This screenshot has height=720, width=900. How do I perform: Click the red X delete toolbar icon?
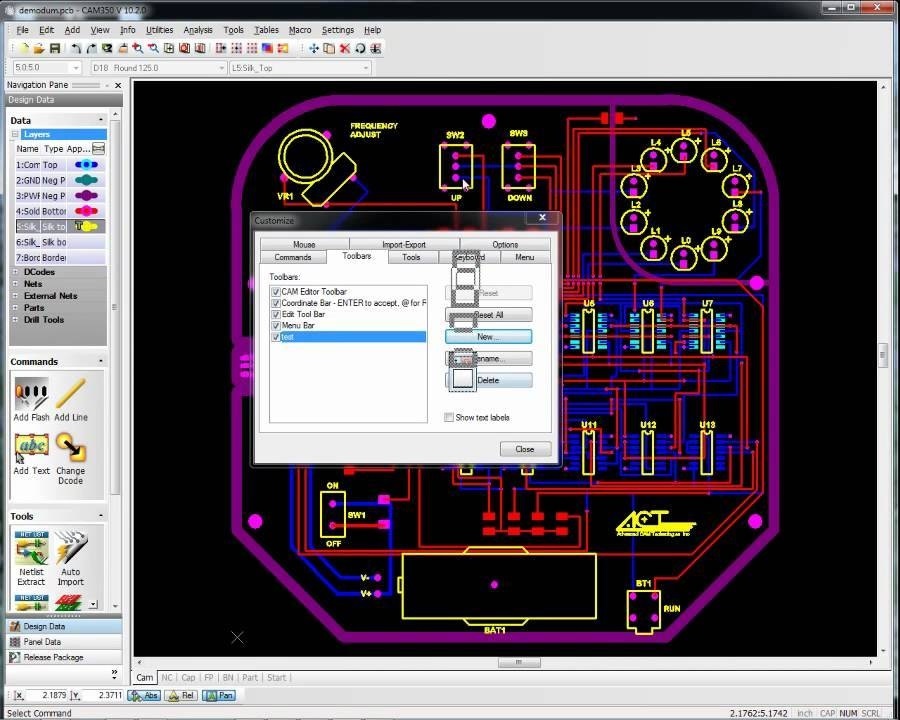[345, 48]
